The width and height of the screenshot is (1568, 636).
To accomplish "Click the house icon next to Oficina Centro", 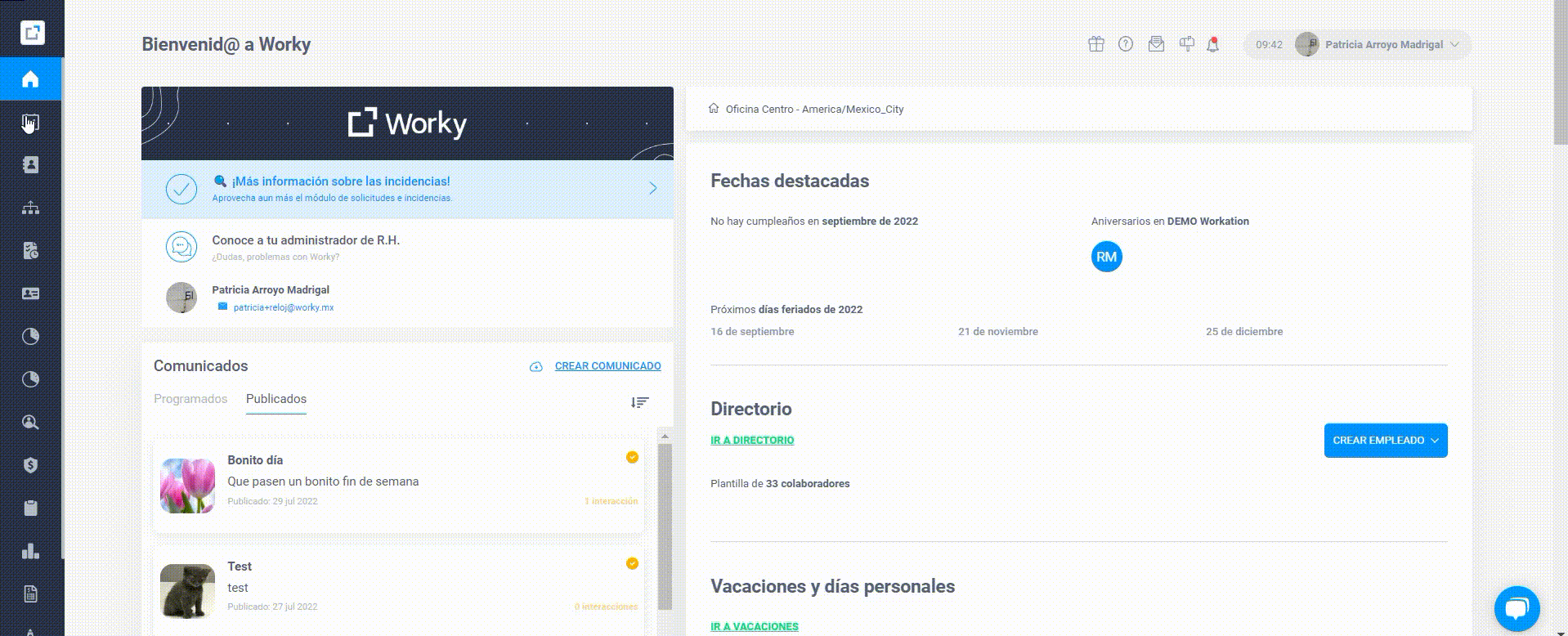I will (x=714, y=108).
